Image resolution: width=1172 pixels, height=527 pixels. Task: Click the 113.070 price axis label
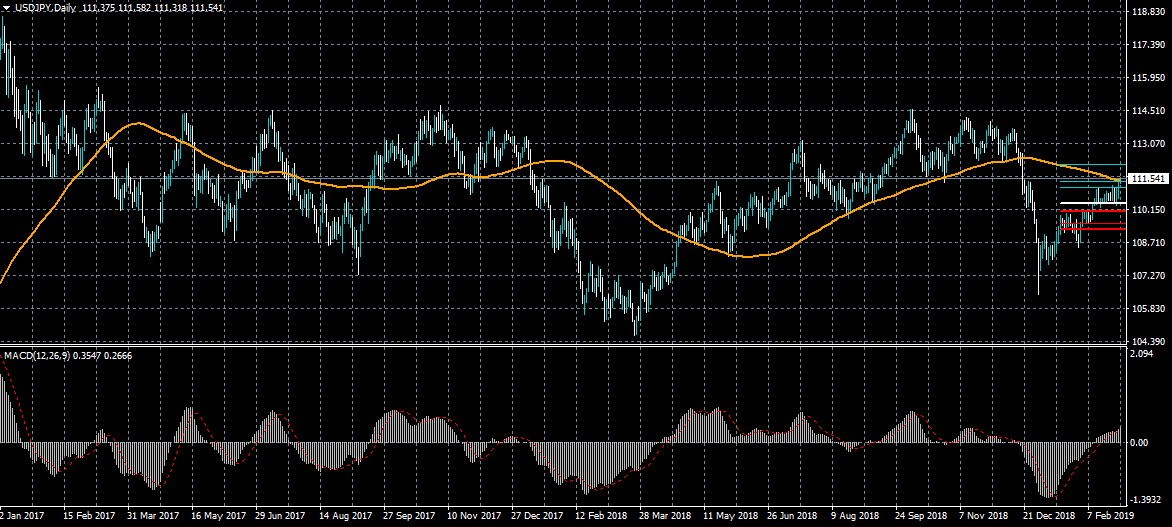(1148, 143)
